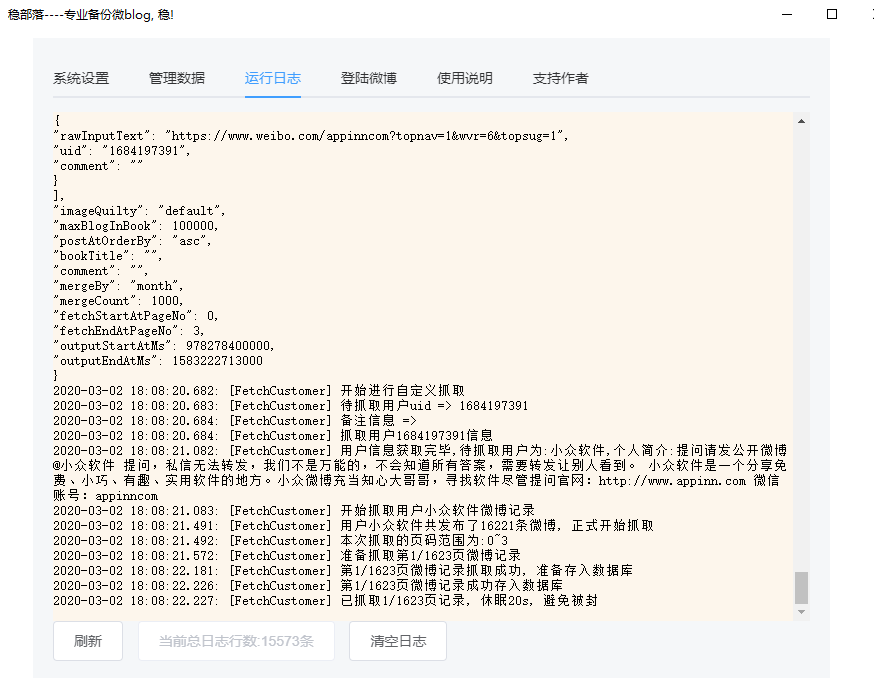Open the 系统设置 tab
The width and height of the screenshot is (874, 678).
81,78
